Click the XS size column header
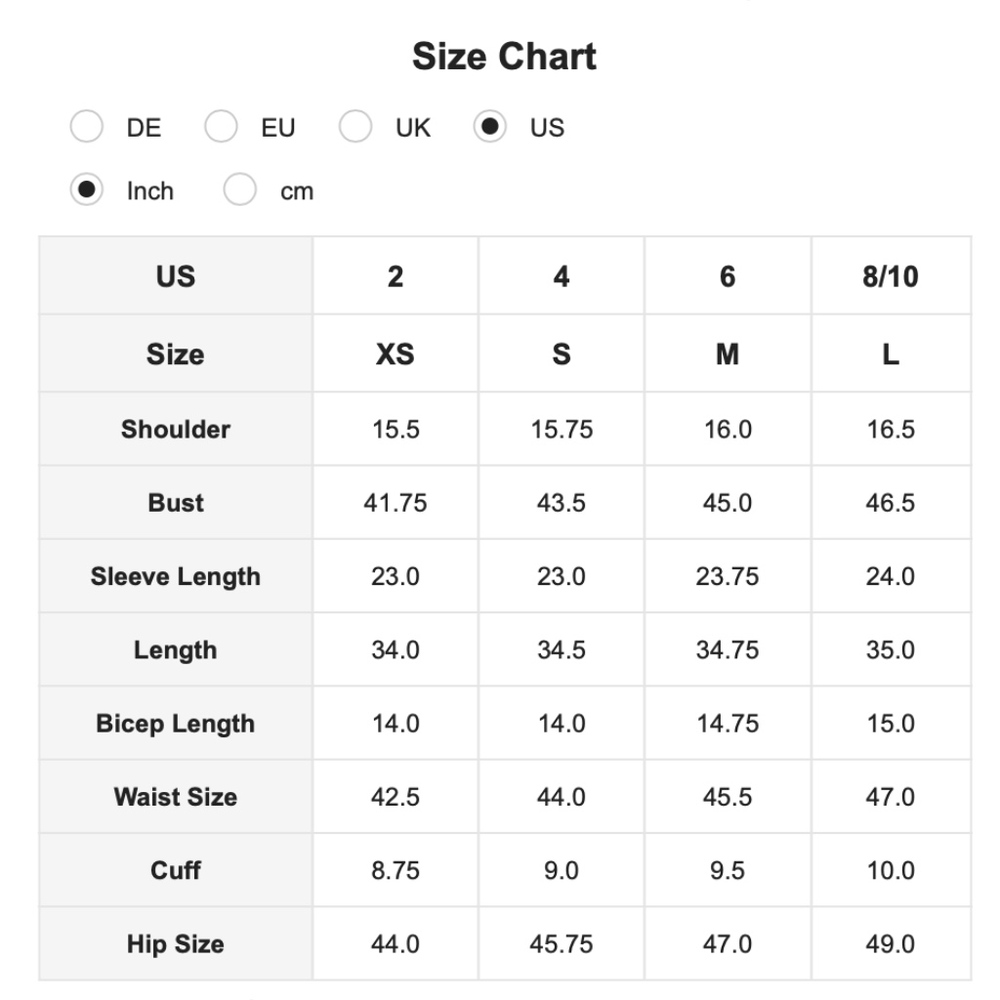1000x1000 pixels. click(395, 354)
